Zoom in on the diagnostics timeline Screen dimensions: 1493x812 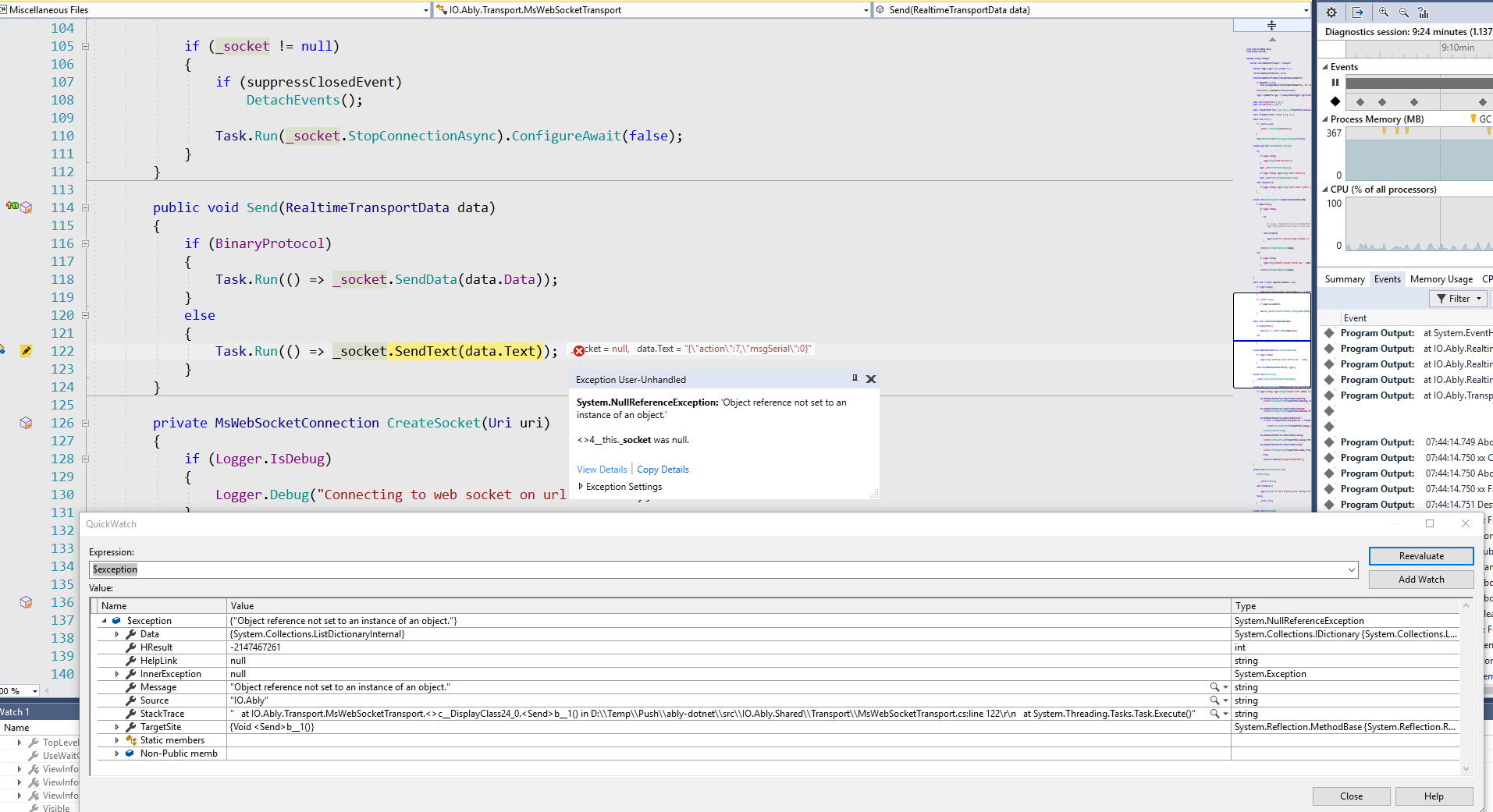coord(1384,12)
